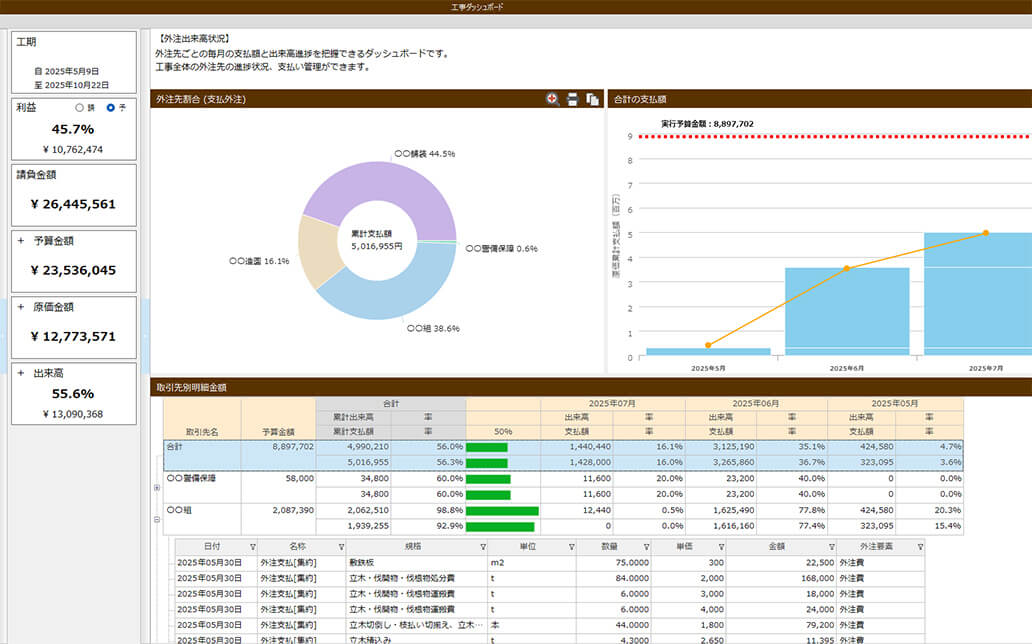The height and width of the screenshot is (644, 1032).
Task: Click the zoom magnifier icon on pie chart panel
Action: [x=552, y=99]
